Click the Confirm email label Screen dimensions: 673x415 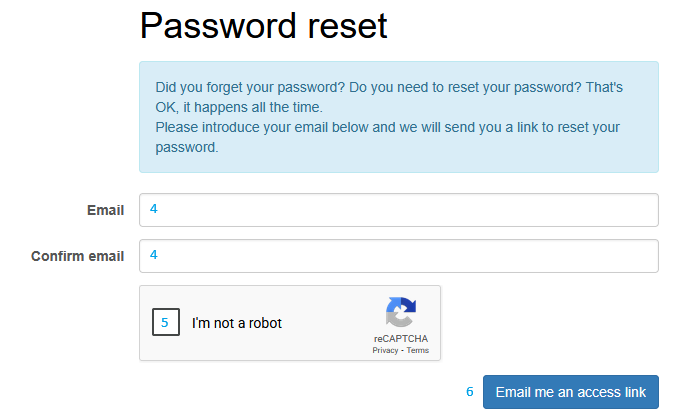pyautogui.click(x=78, y=256)
